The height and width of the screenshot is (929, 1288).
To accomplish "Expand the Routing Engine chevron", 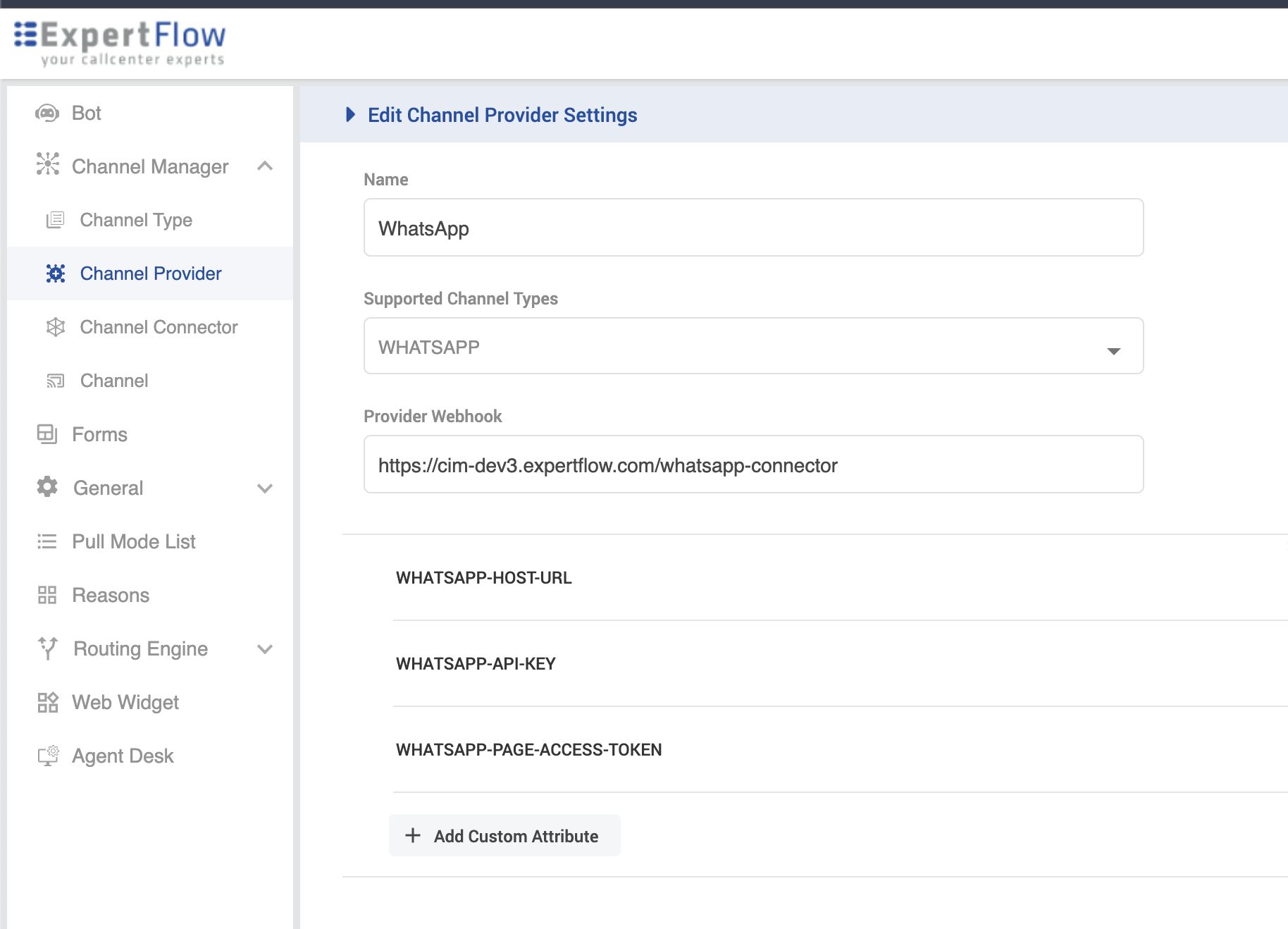I will pos(265,648).
